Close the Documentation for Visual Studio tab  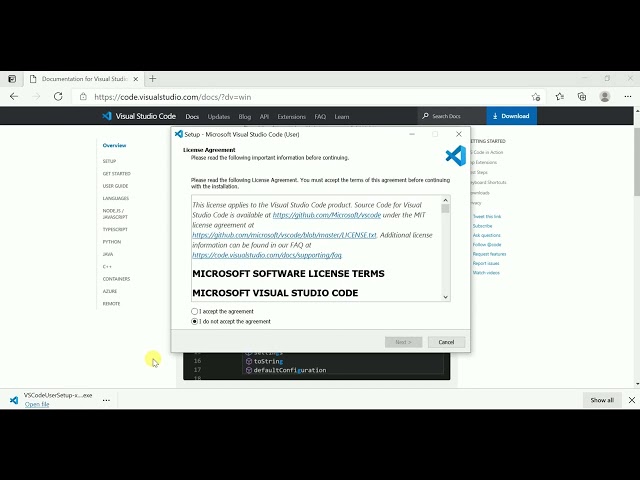tap(136, 79)
